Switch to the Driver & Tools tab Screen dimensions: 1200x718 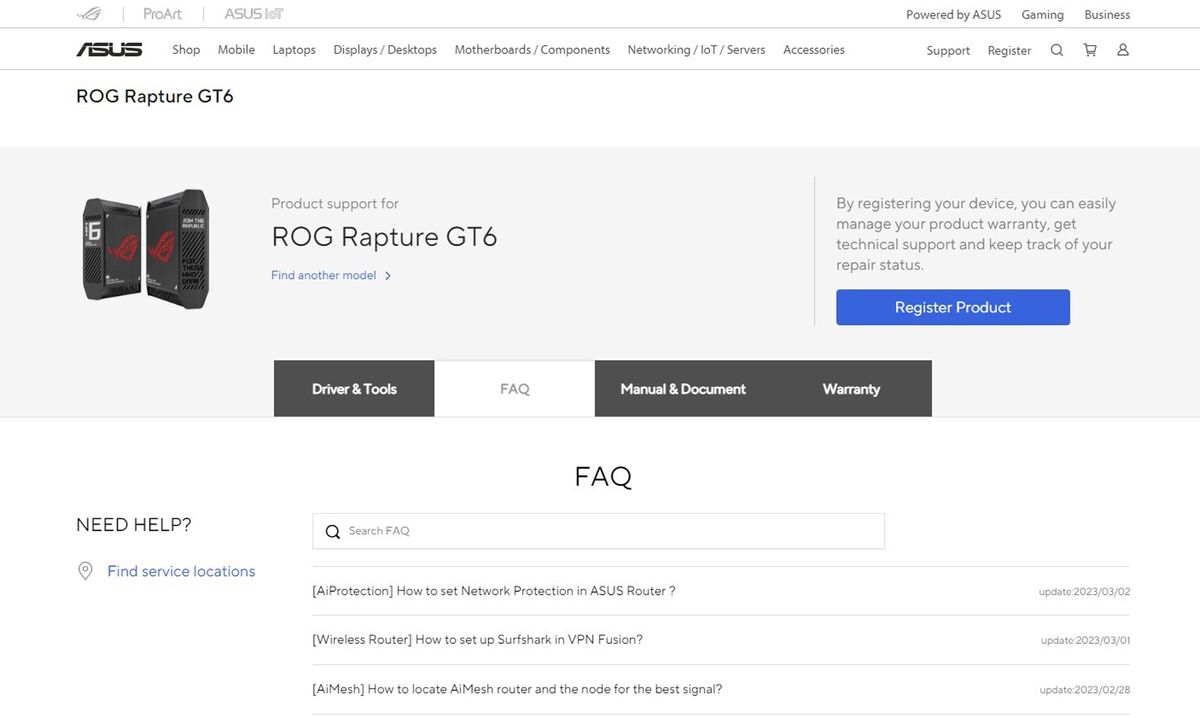pos(353,388)
